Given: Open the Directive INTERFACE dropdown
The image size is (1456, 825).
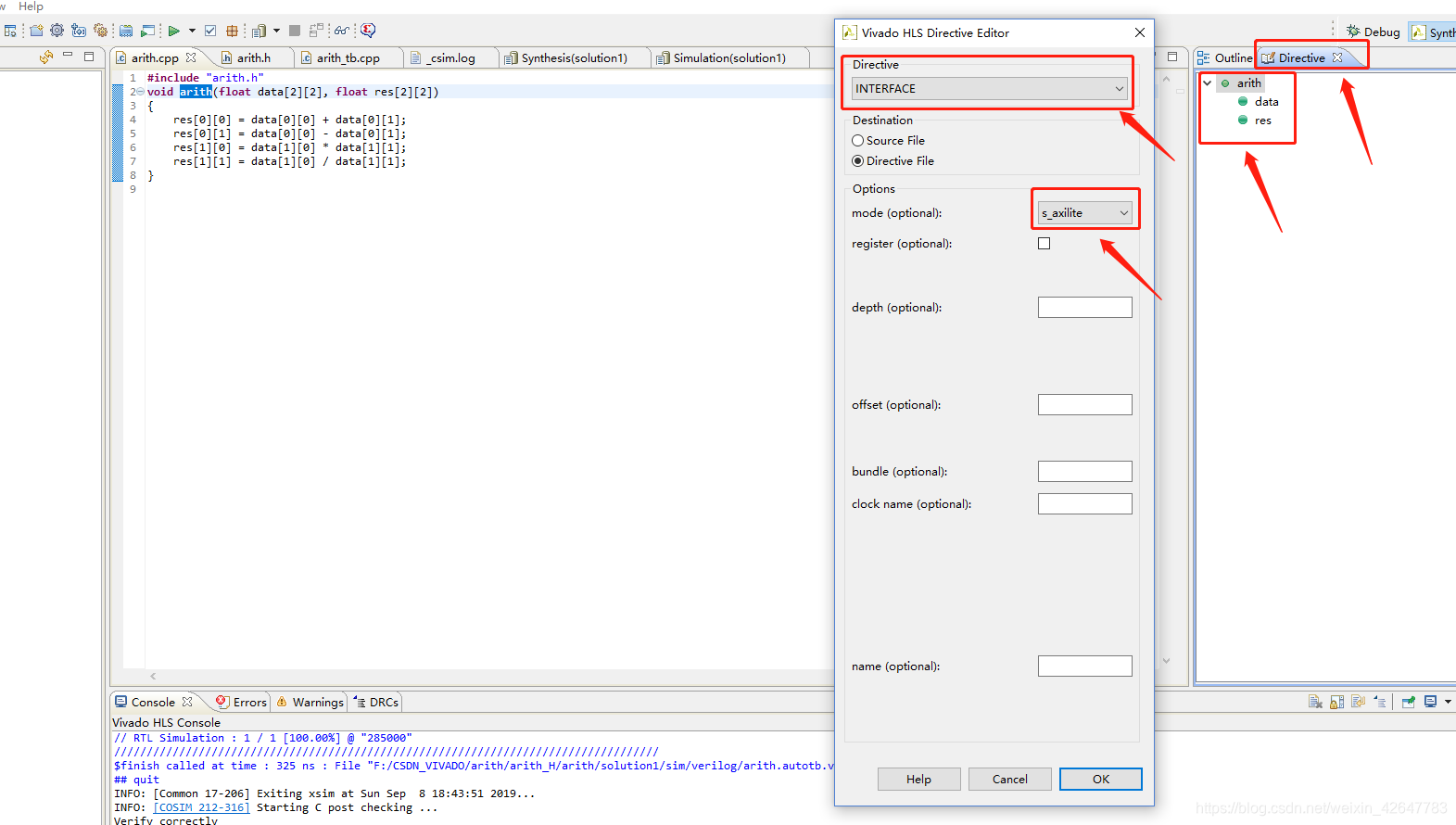Looking at the screenshot, I should coord(990,88).
